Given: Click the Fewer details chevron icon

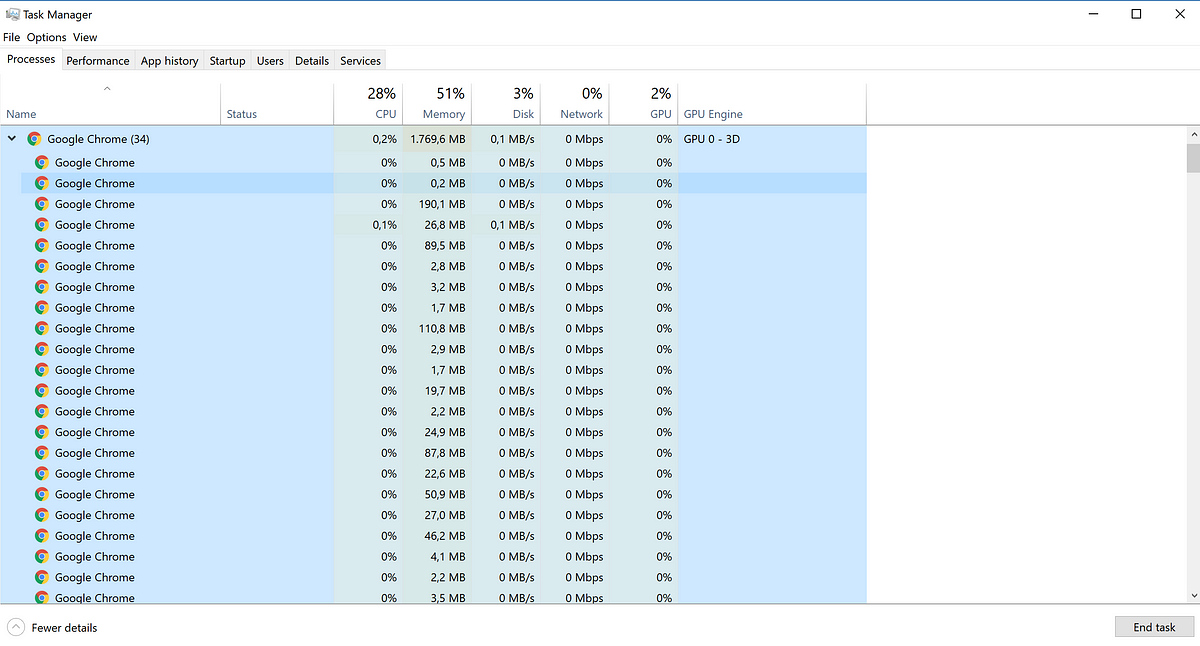Looking at the screenshot, I should click(16, 627).
